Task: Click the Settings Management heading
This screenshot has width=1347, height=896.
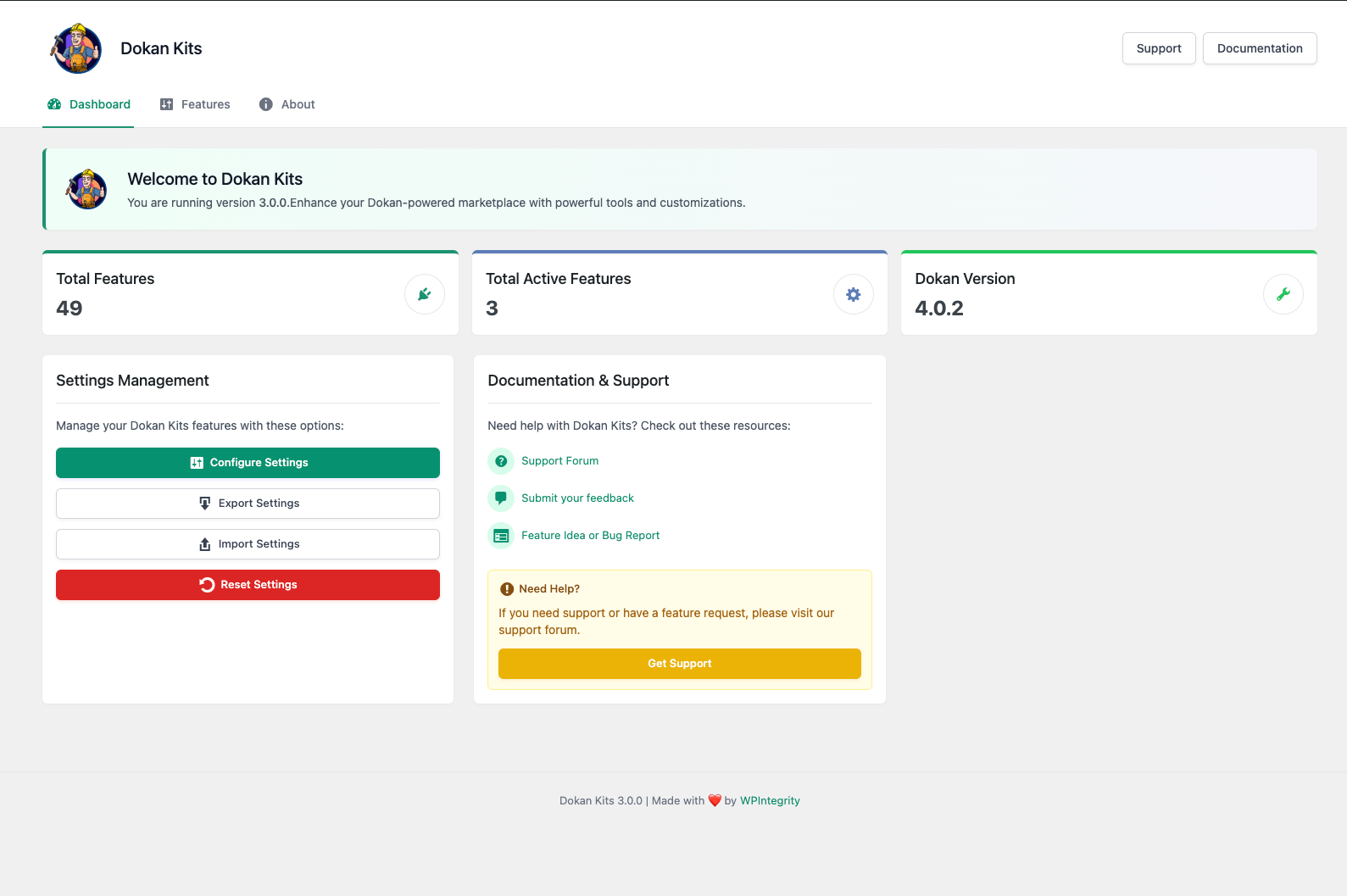Action: point(132,381)
